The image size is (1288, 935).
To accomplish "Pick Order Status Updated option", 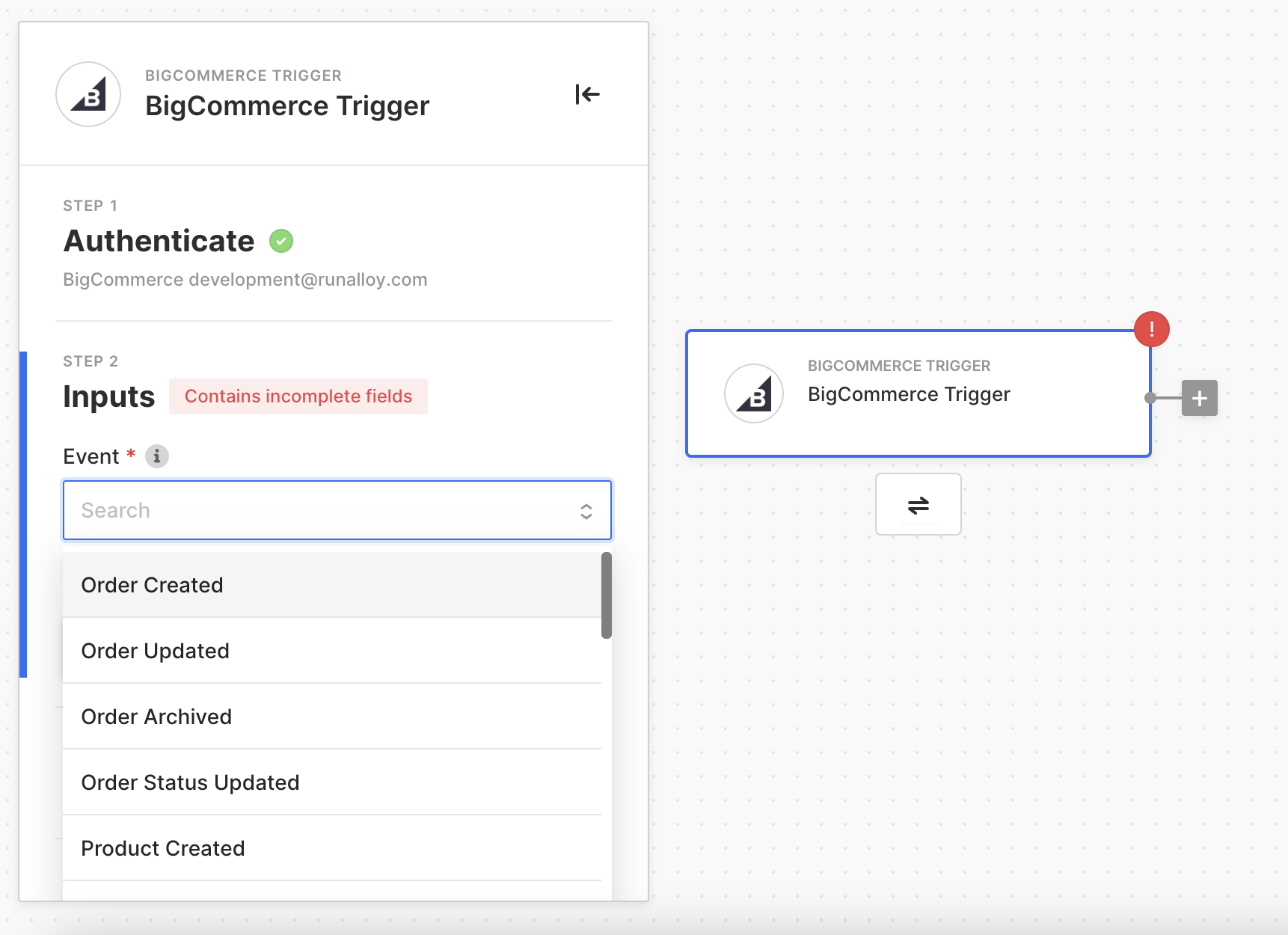I will point(332,782).
